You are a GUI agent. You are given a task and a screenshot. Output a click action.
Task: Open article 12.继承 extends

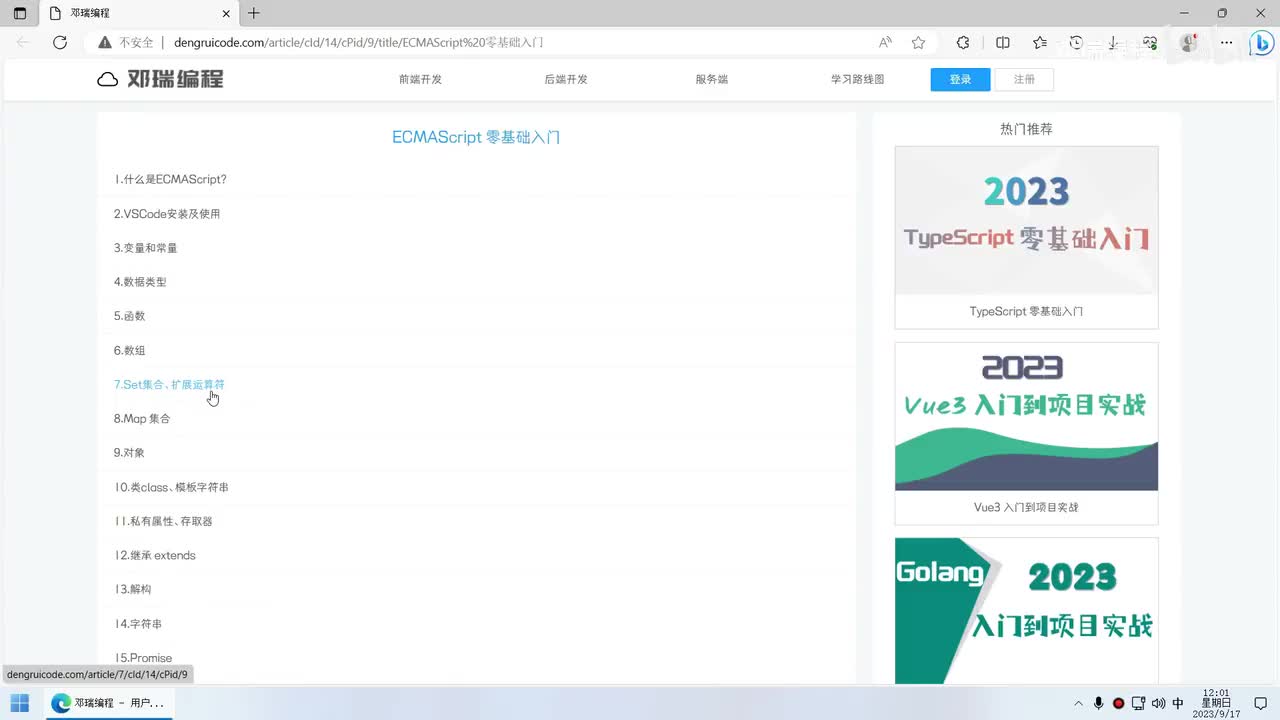coord(155,555)
